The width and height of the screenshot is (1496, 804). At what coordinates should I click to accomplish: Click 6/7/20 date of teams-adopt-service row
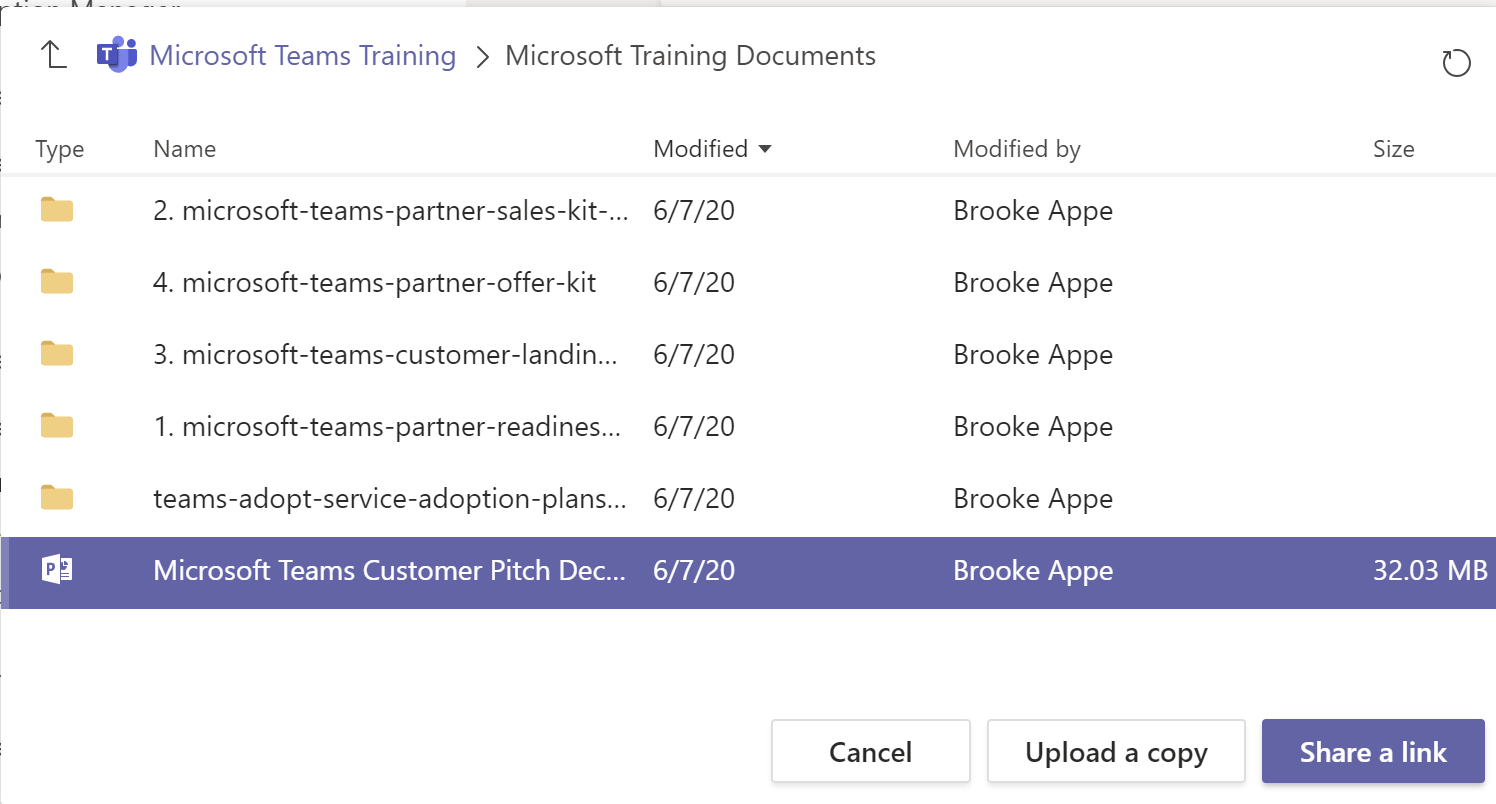(x=694, y=499)
